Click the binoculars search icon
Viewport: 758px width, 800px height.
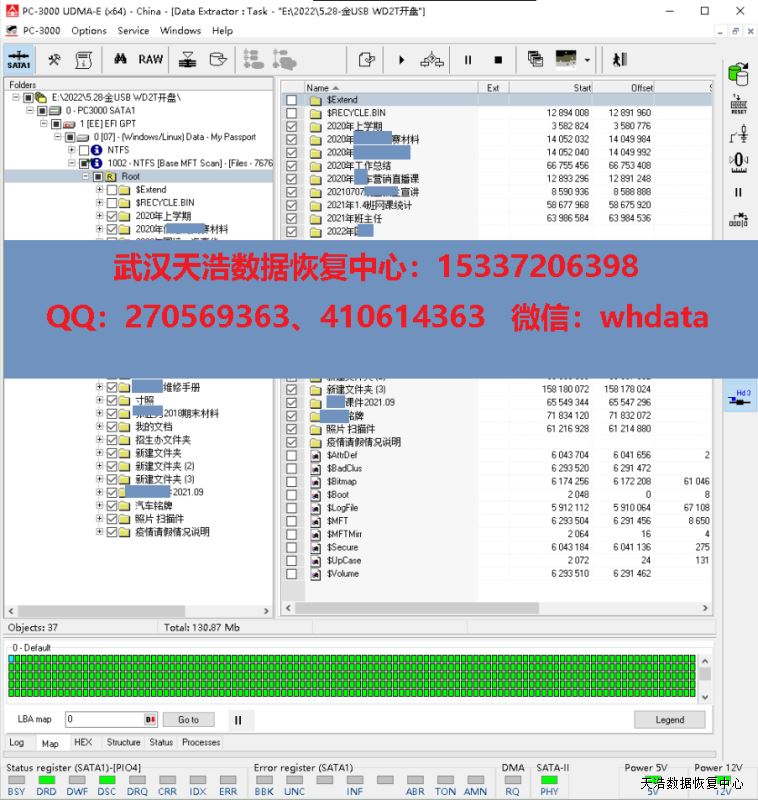(x=119, y=60)
